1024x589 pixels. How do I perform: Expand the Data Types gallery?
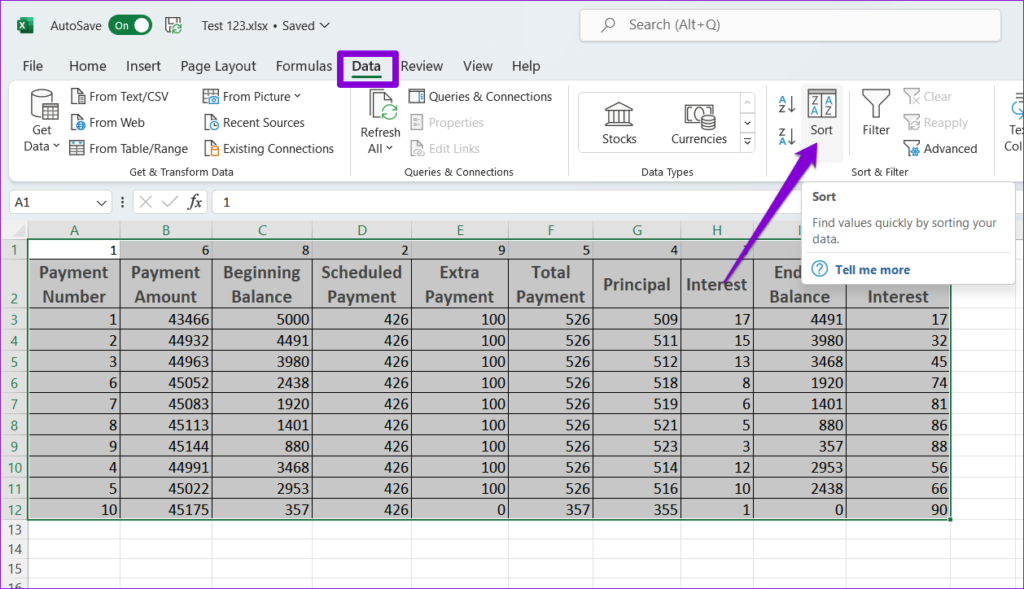point(746,140)
